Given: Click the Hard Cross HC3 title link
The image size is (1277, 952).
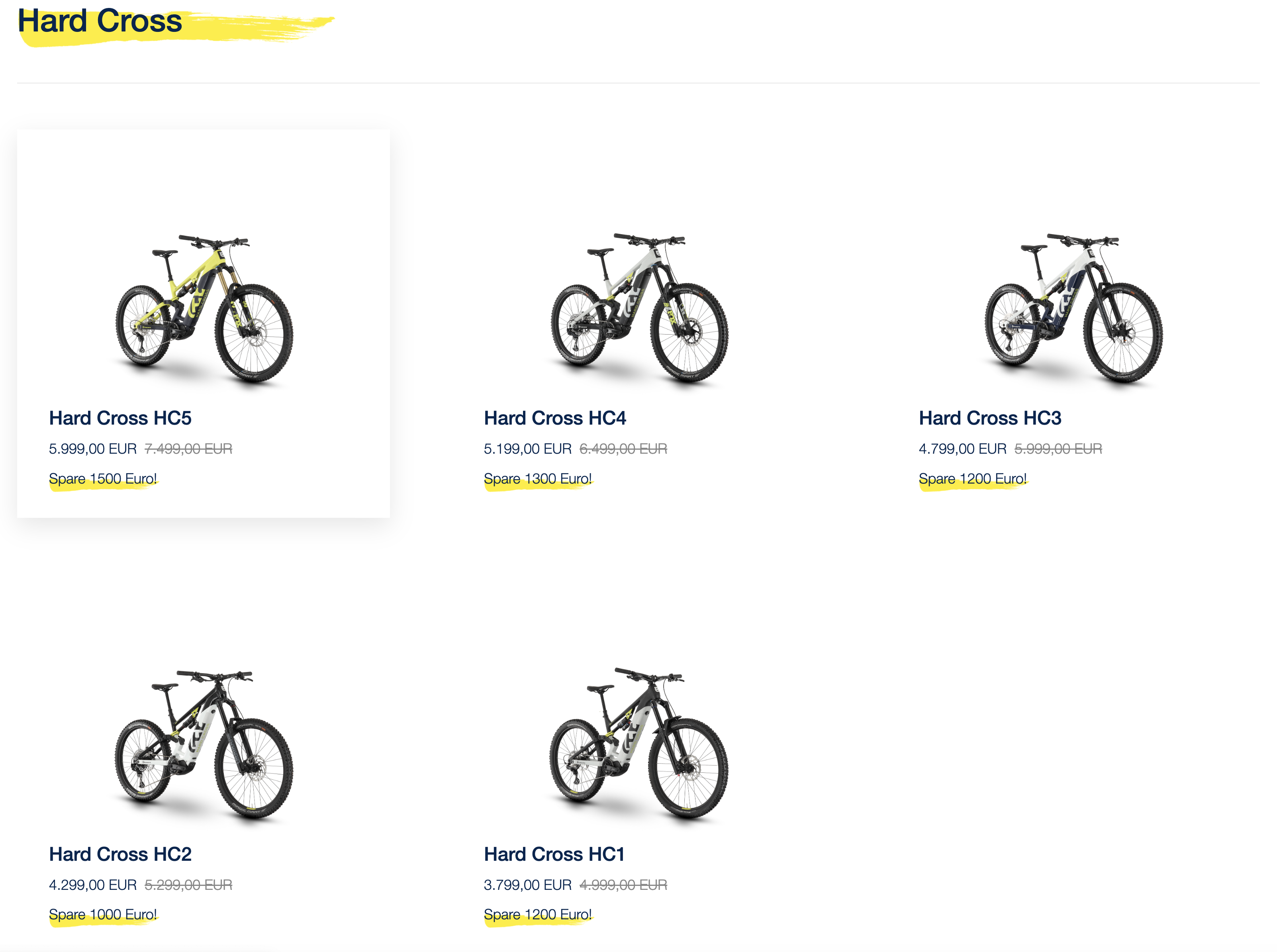Looking at the screenshot, I should [x=989, y=418].
